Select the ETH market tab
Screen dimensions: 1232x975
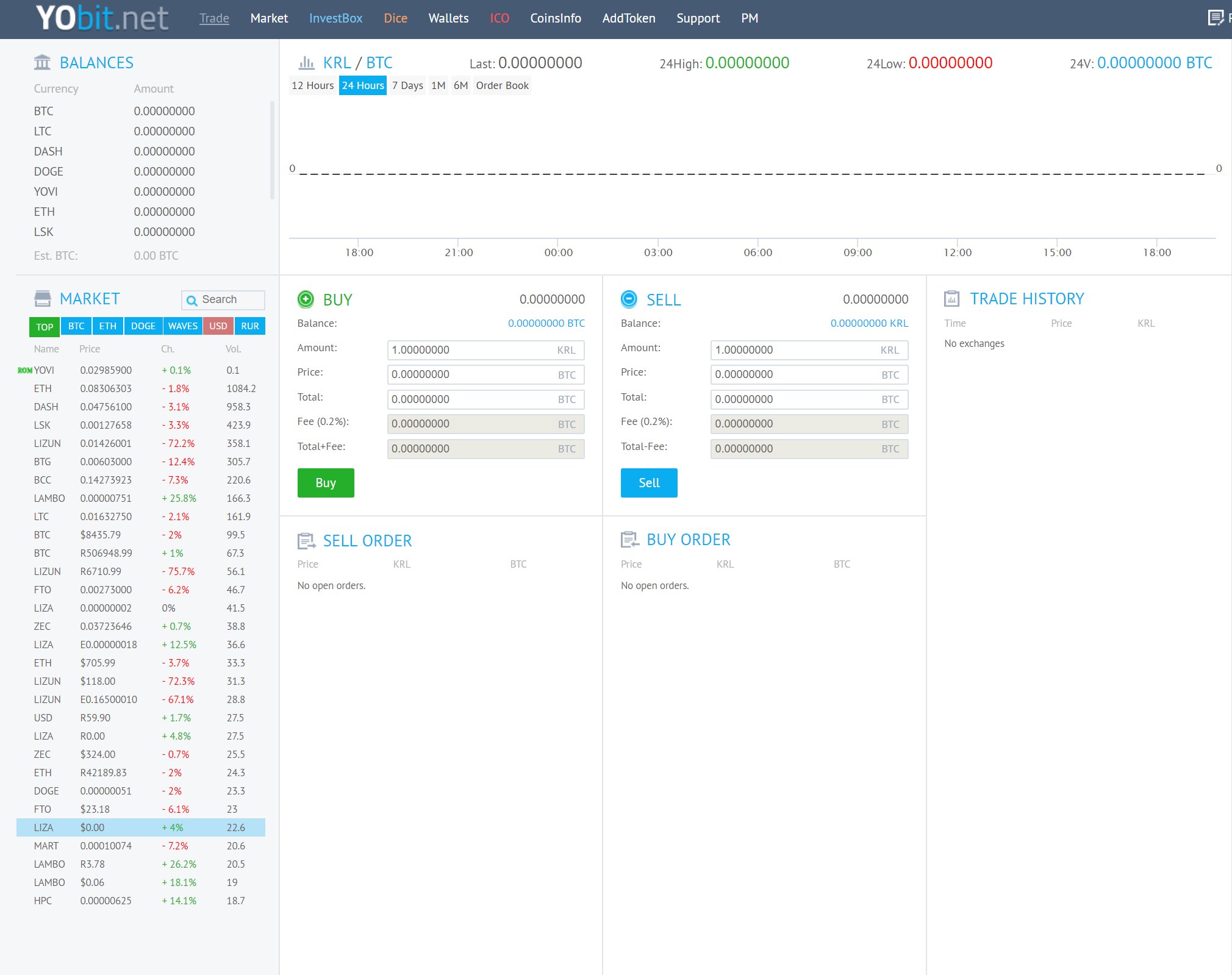[107, 326]
